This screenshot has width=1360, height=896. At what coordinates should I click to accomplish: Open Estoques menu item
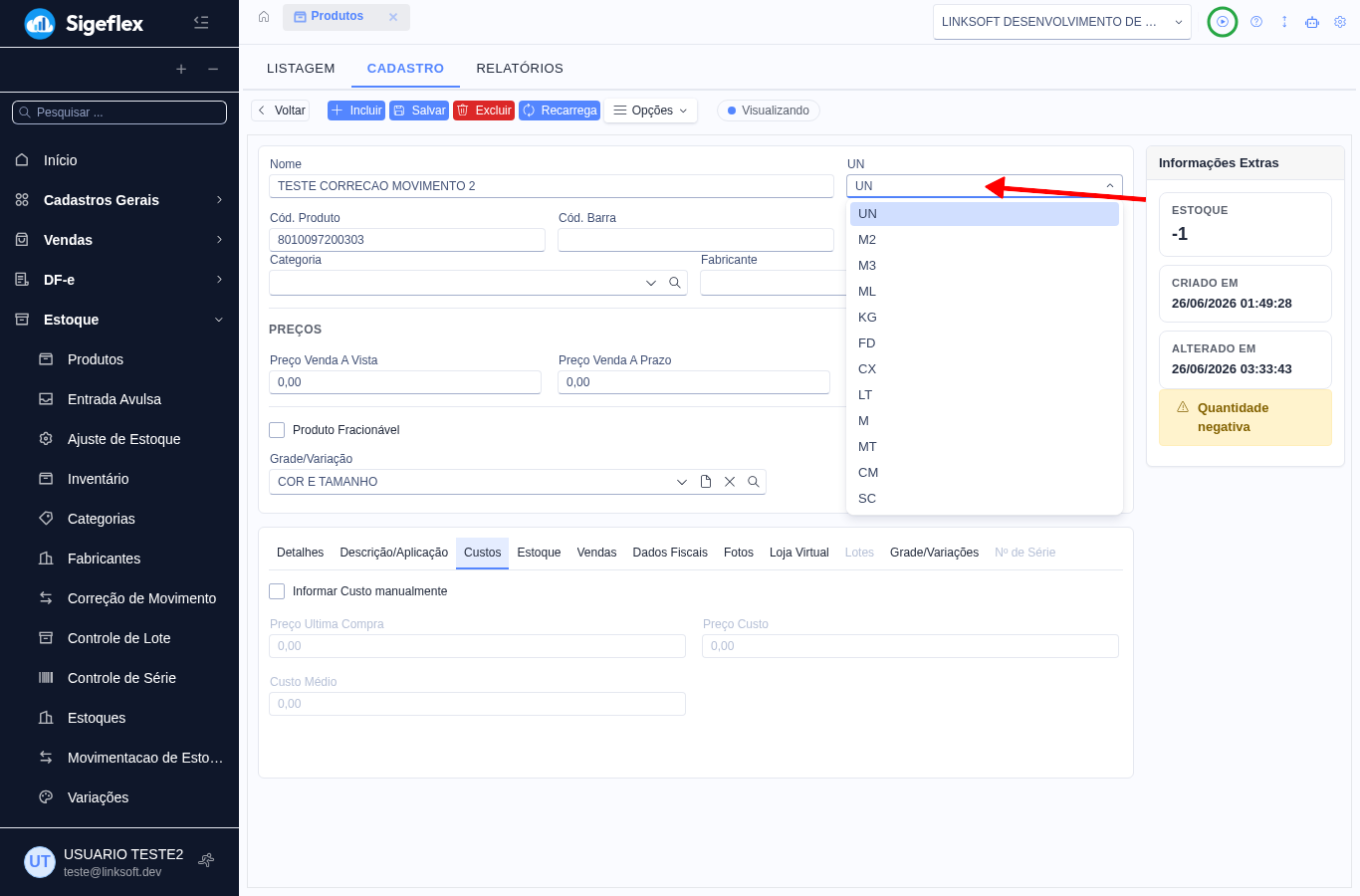[119, 718]
